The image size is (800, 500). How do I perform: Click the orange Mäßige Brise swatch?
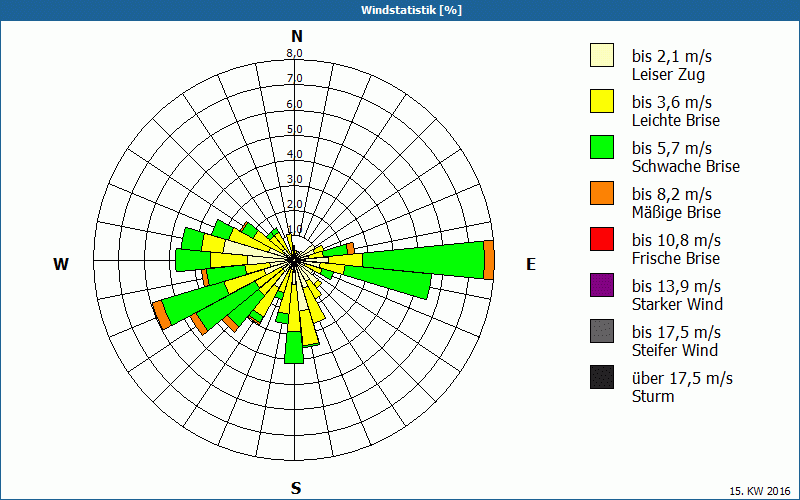(602, 193)
